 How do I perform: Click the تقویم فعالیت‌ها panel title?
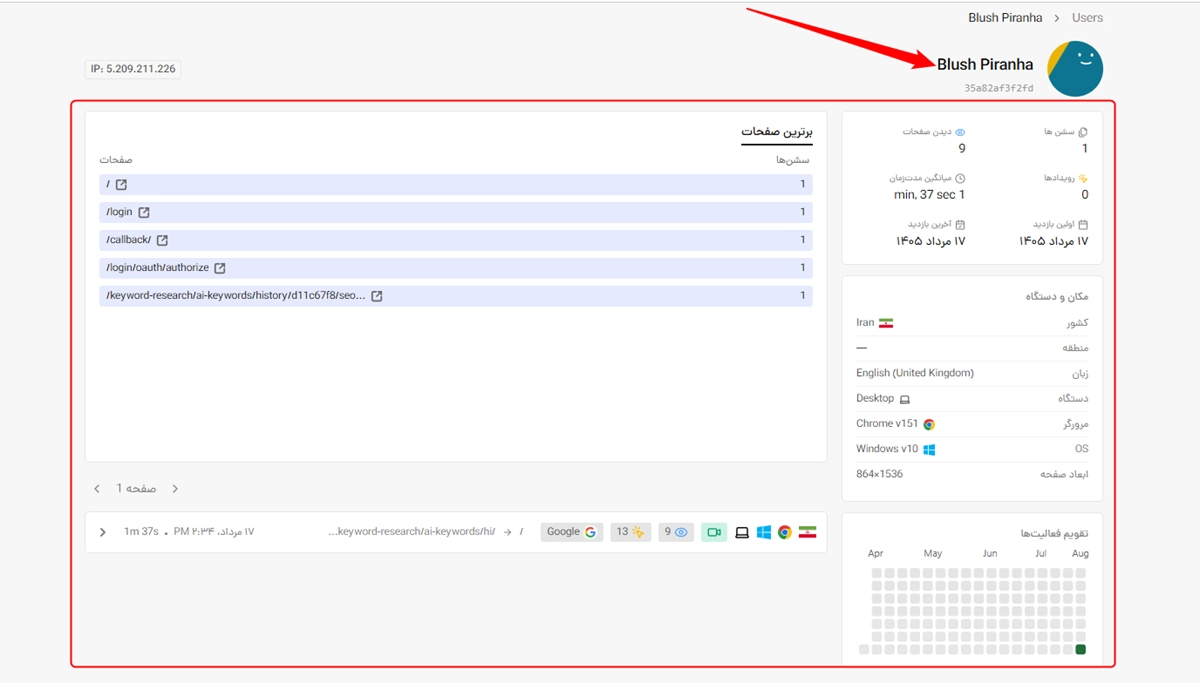1054,533
